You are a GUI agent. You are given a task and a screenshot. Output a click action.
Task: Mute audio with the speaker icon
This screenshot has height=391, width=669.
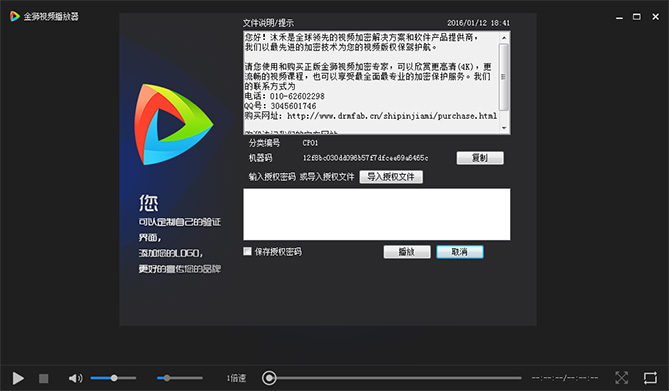pos(76,378)
